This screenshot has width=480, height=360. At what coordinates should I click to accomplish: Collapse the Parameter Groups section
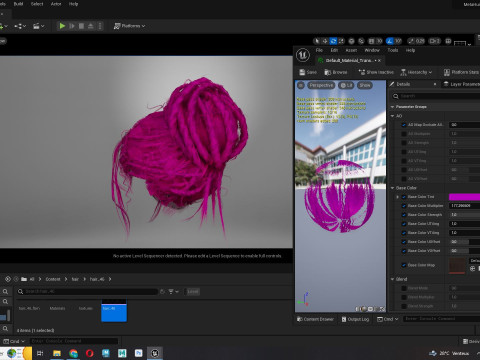coord(392,107)
